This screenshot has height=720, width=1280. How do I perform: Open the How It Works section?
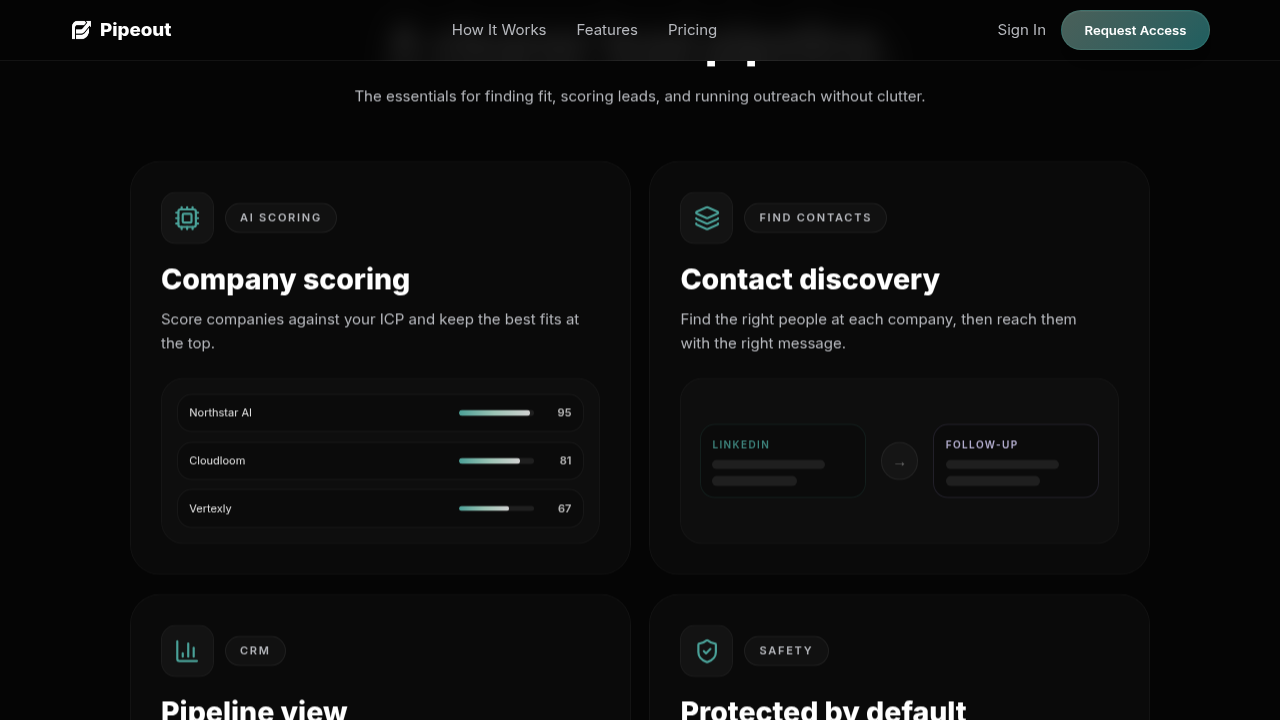tap(499, 30)
